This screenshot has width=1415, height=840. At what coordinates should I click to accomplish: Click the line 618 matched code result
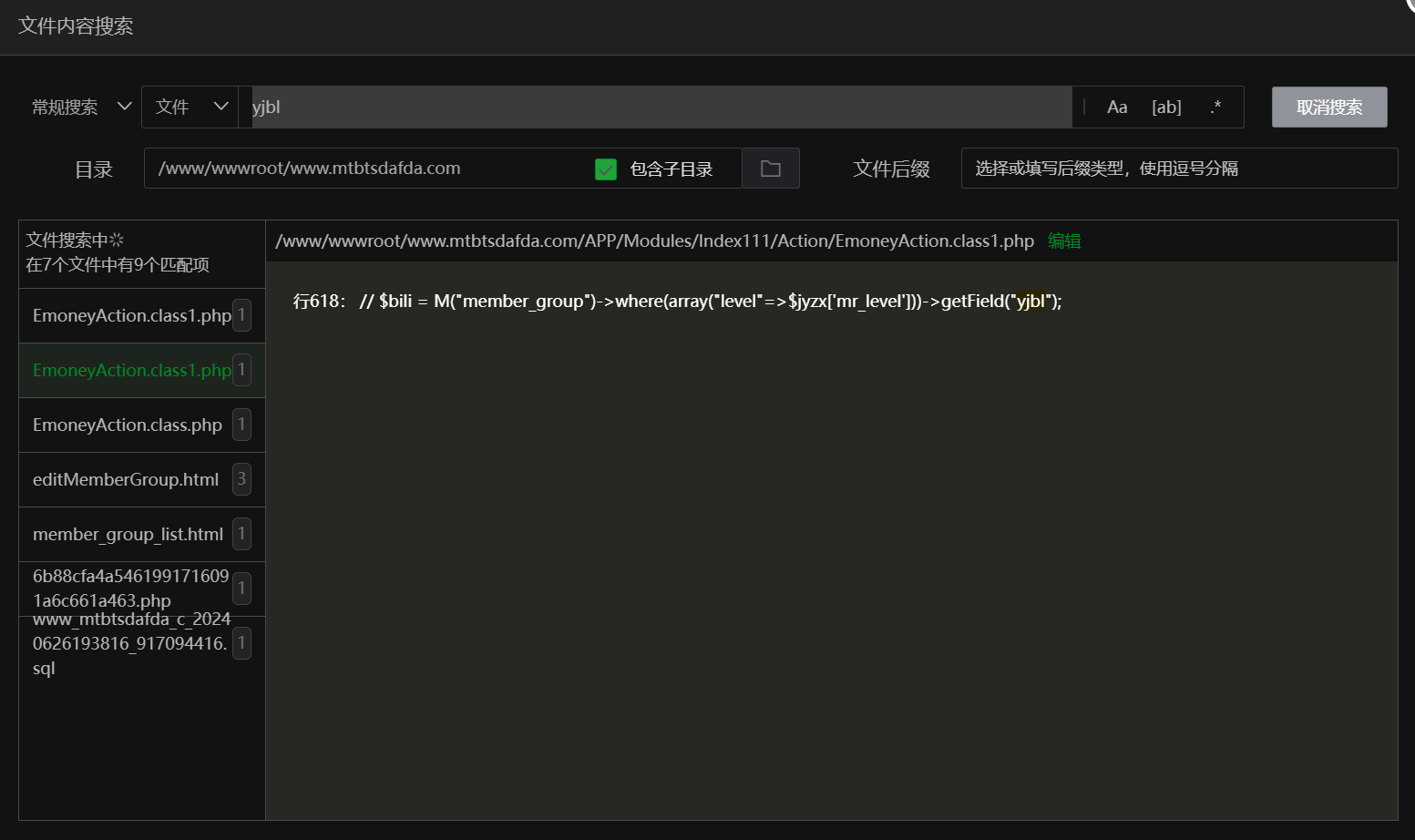coord(677,302)
